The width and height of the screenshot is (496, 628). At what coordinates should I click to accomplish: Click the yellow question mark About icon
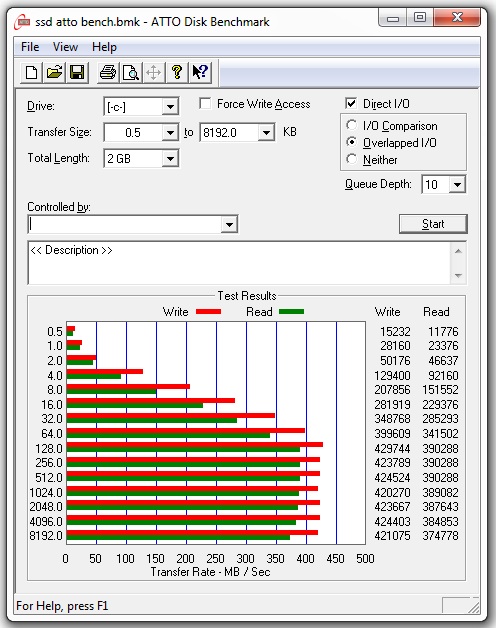(x=177, y=72)
